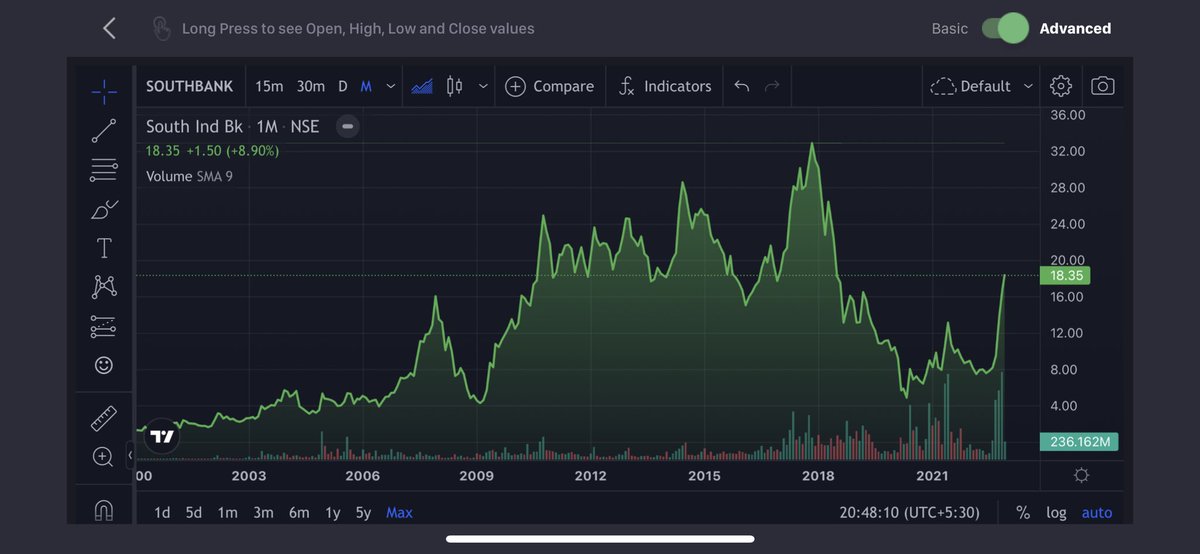Set the range to Max
Image resolution: width=1200 pixels, height=554 pixels.
click(x=399, y=512)
